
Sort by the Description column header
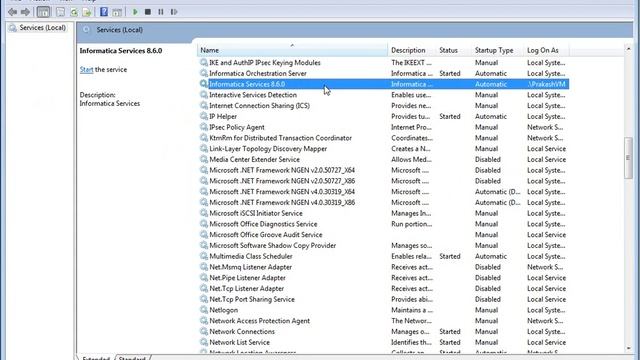point(411,50)
